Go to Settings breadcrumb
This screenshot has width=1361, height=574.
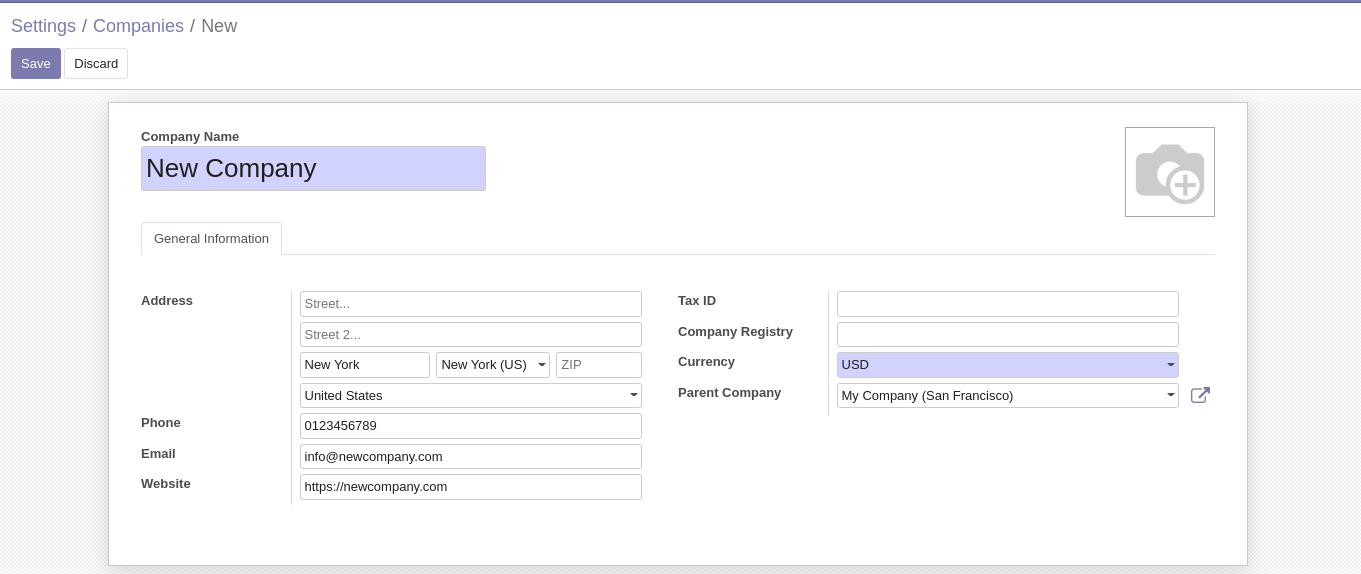click(x=43, y=26)
